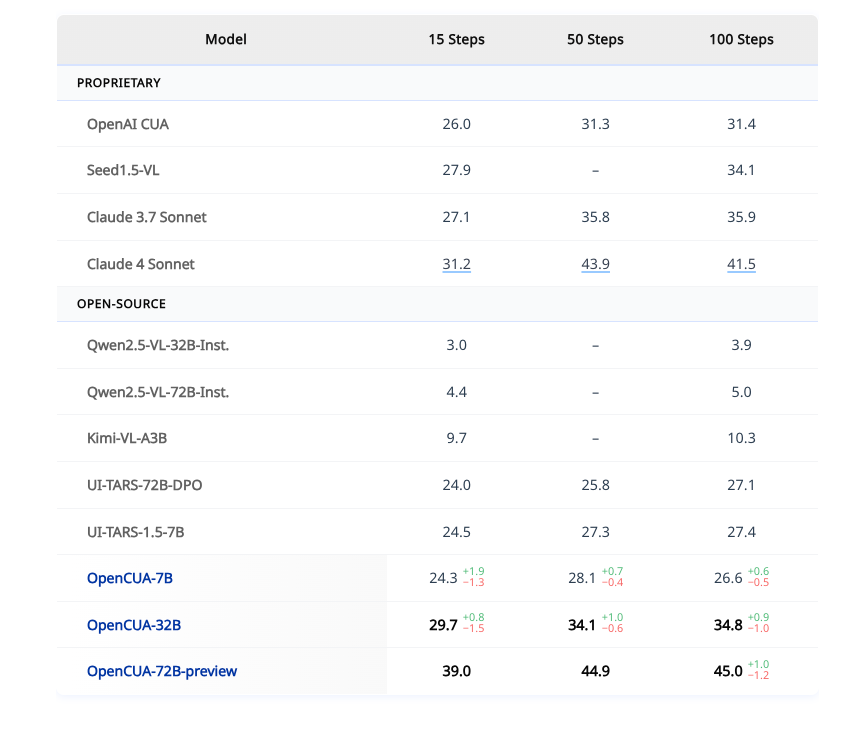Click the underlined 41.5 score
The image size is (857, 731).
741,264
